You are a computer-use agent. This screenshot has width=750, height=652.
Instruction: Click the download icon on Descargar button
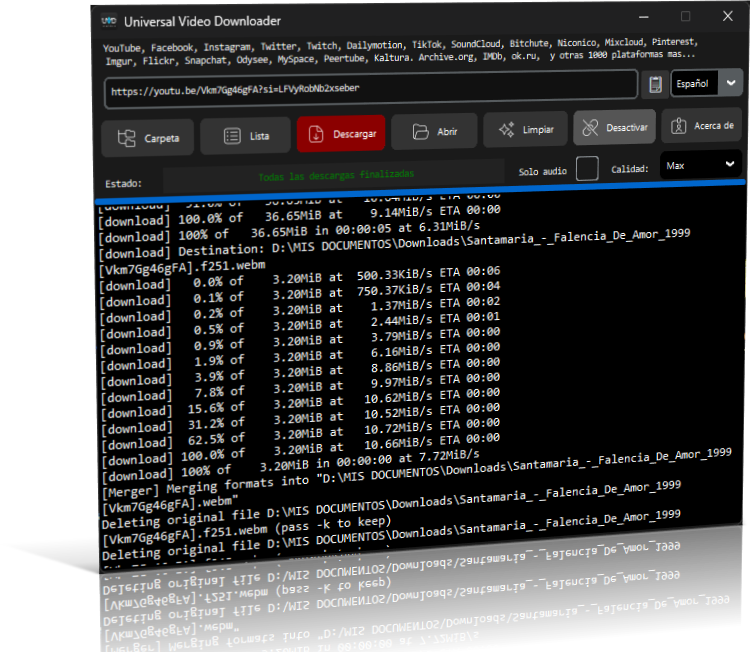click(x=316, y=134)
